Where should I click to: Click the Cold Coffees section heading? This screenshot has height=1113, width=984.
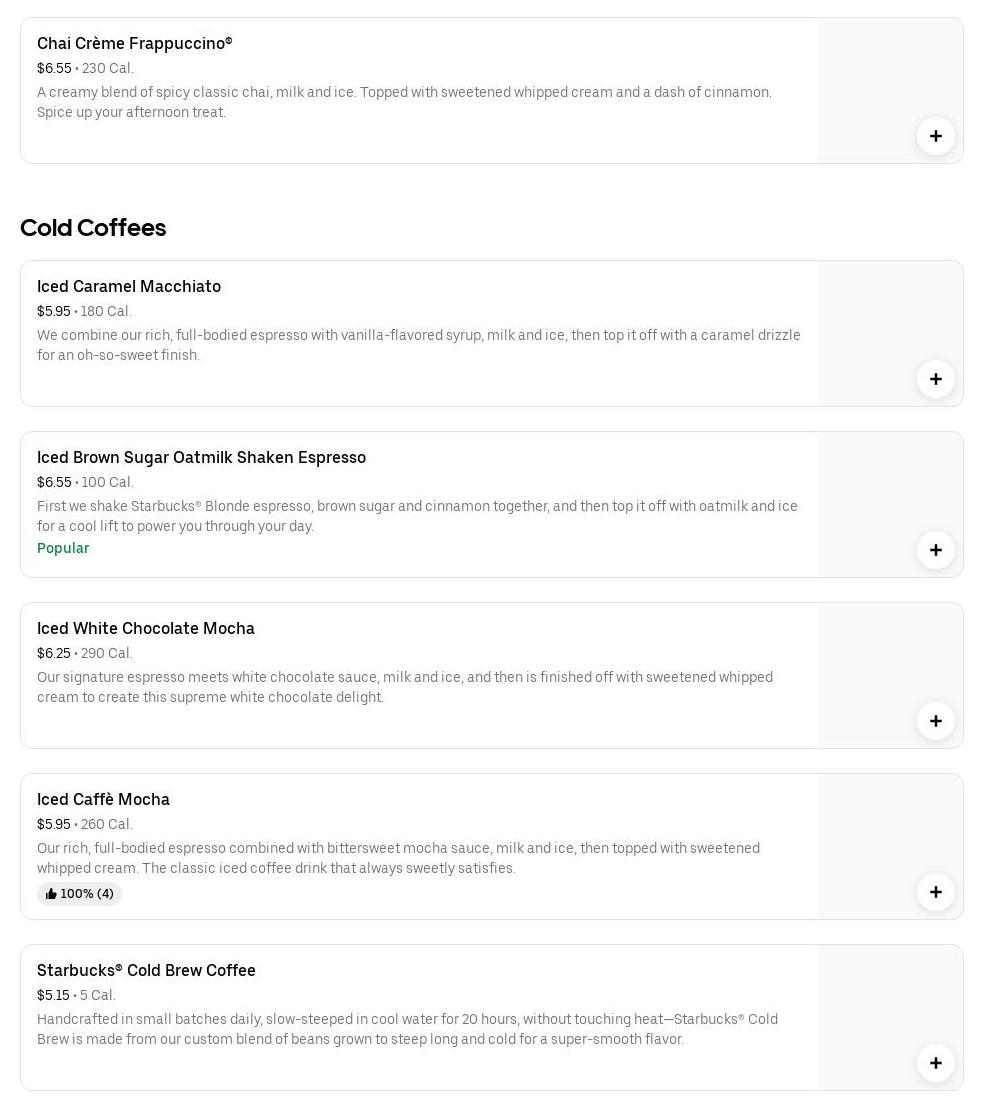[93, 228]
